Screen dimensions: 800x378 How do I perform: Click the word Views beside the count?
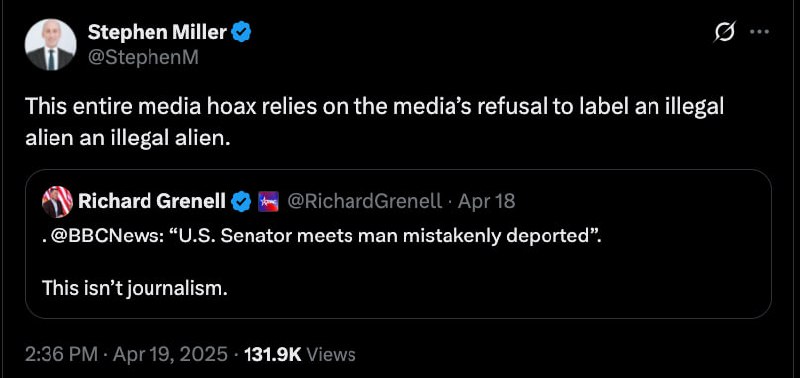tap(332, 354)
